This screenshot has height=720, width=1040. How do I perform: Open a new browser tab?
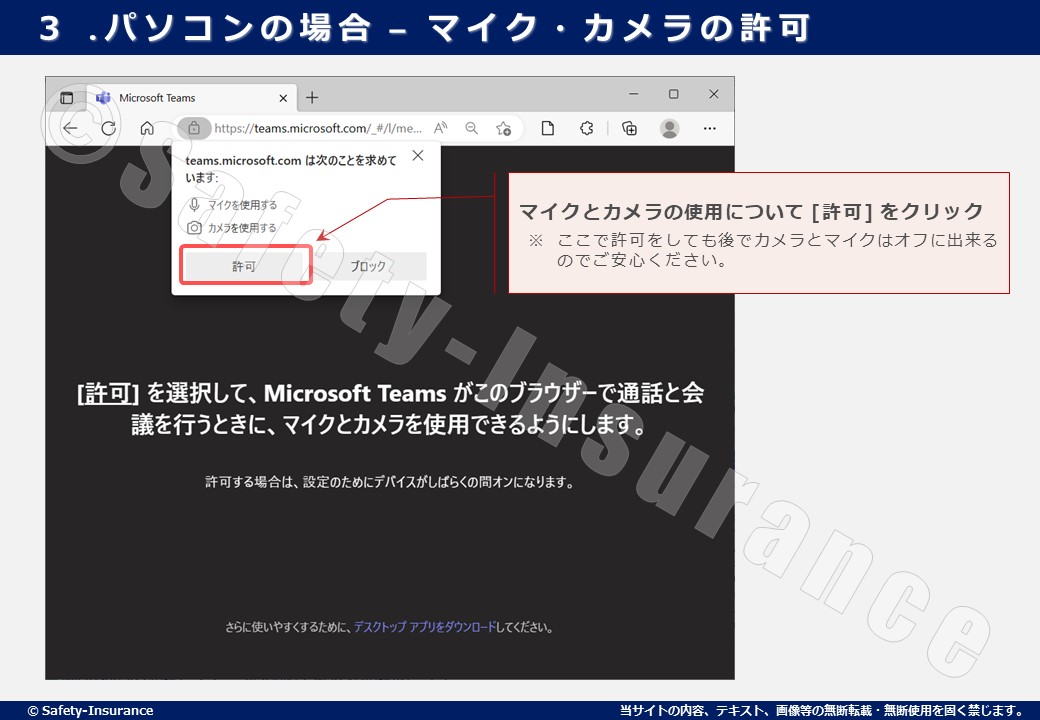point(312,97)
